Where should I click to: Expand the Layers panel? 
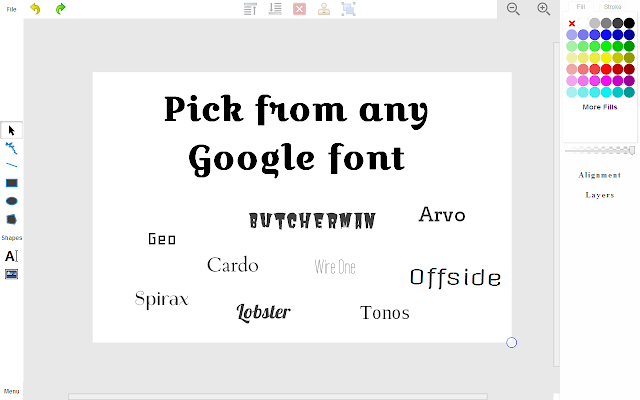pos(600,195)
